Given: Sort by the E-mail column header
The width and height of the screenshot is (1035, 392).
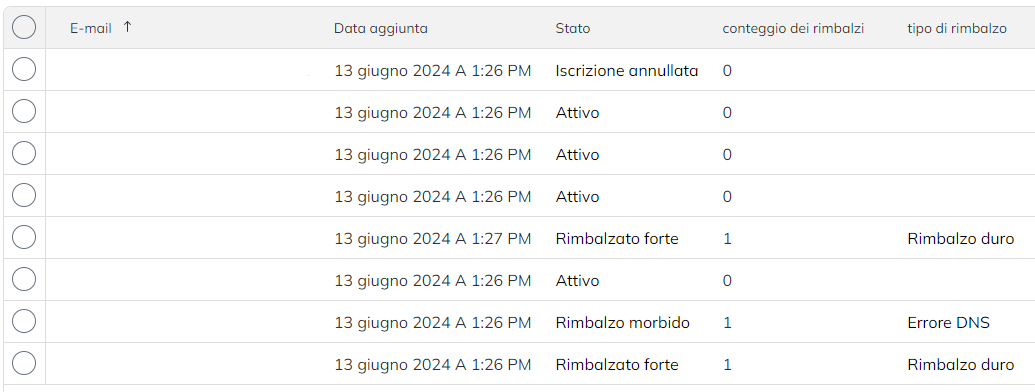Looking at the screenshot, I should (90, 28).
